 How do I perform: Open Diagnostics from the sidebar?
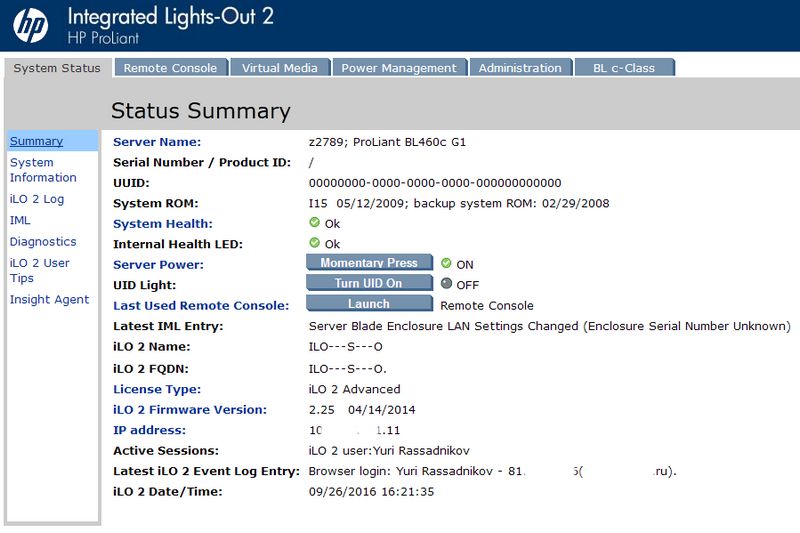(x=43, y=242)
